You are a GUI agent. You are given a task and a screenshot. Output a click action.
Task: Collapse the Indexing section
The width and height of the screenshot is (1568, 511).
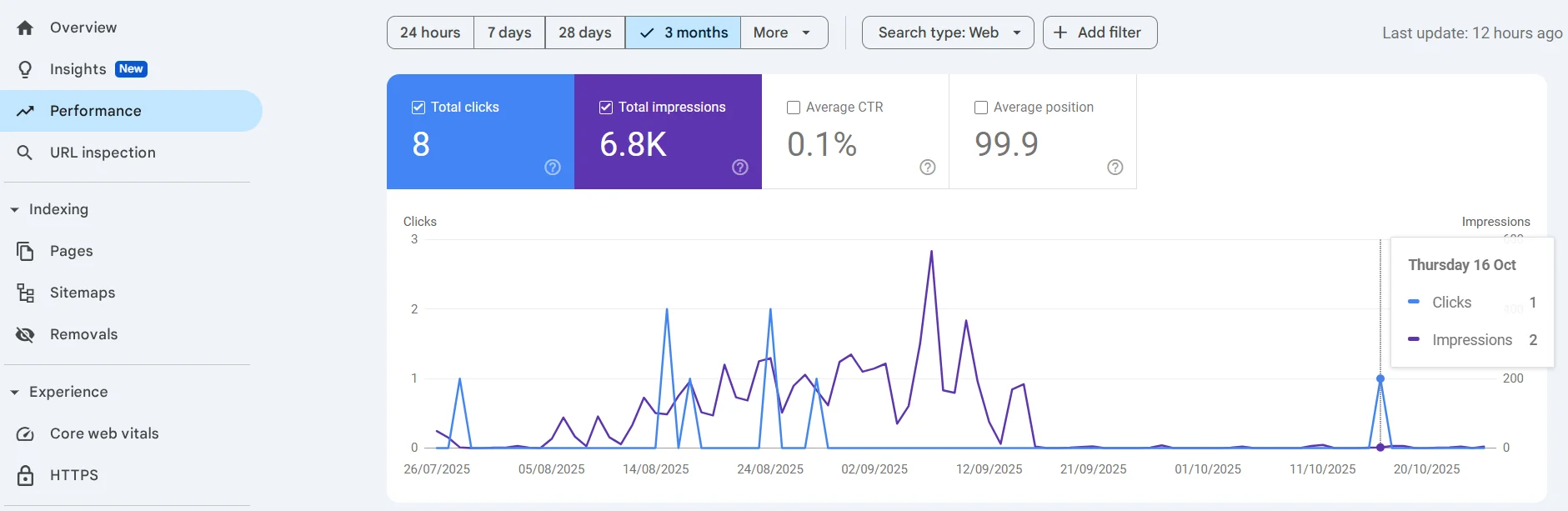pos(15,209)
